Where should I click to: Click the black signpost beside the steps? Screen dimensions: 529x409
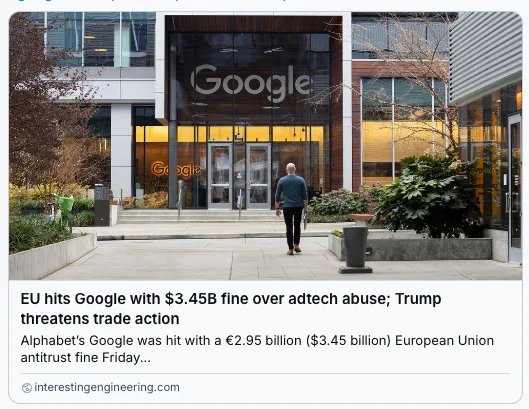coord(102,205)
